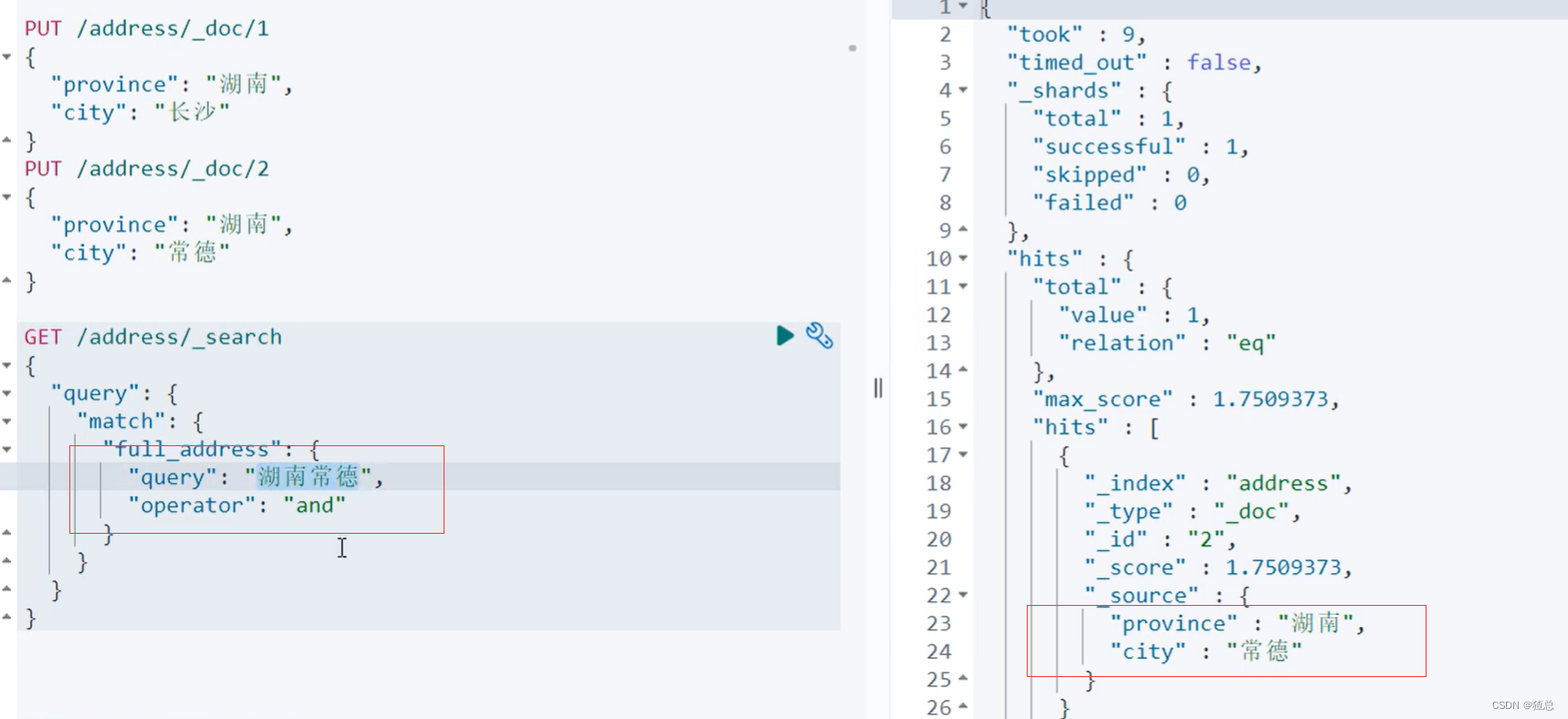Collapse the "full_address" object in the editor

pos(7,450)
